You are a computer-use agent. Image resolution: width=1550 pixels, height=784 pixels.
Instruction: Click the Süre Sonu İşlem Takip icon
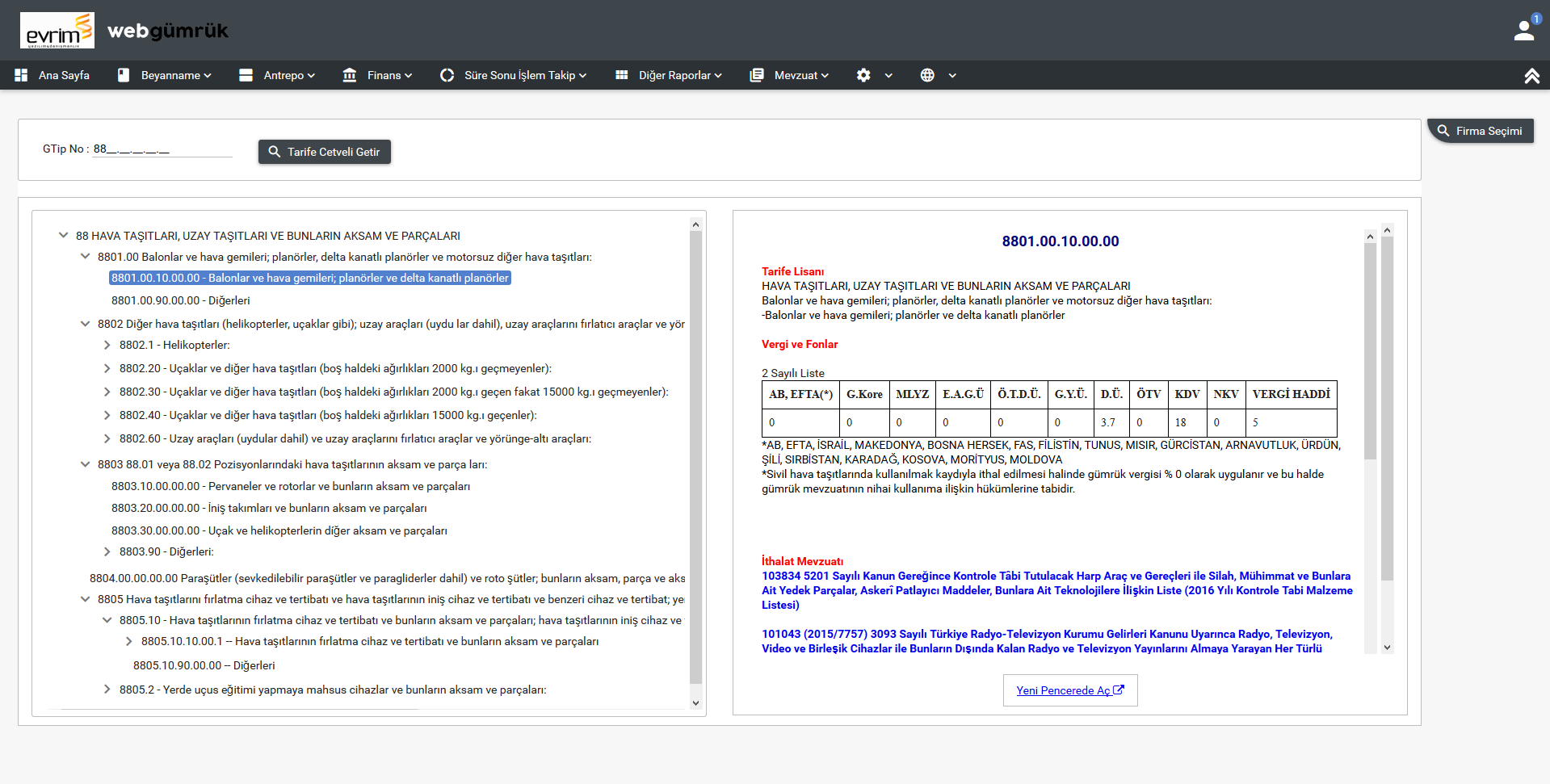(447, 75)
